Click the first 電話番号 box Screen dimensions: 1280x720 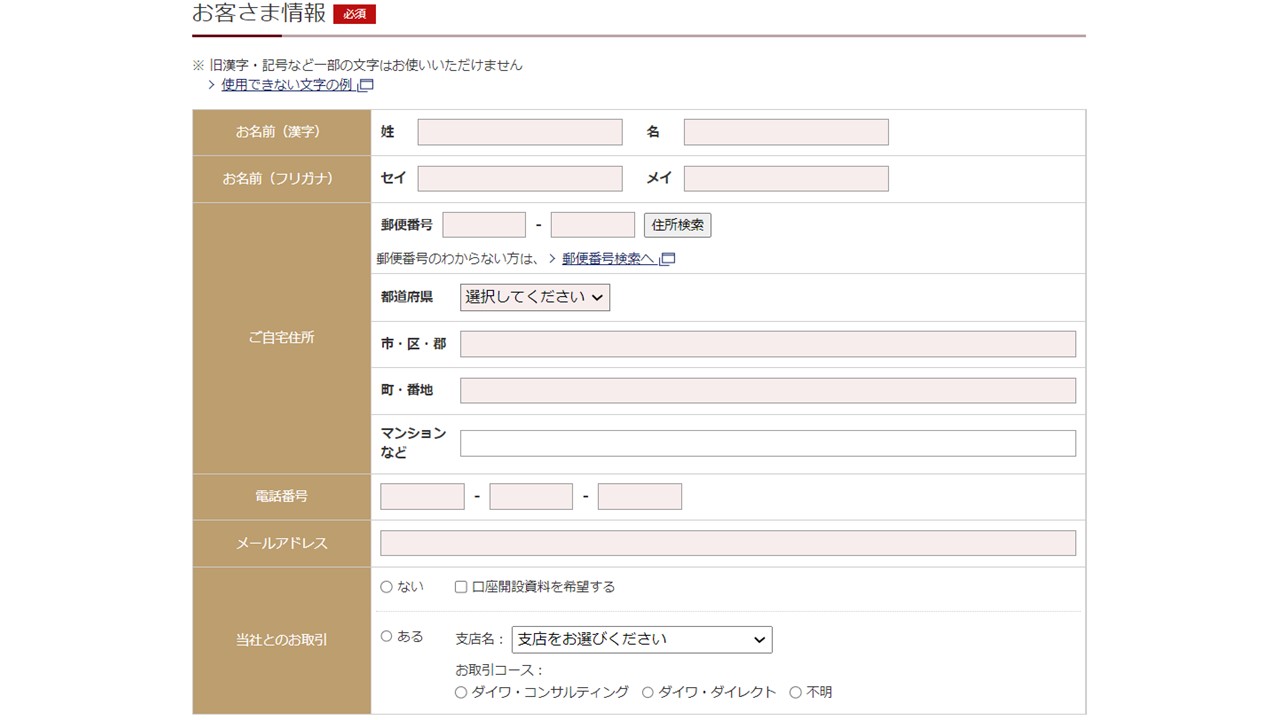point(422,497)
